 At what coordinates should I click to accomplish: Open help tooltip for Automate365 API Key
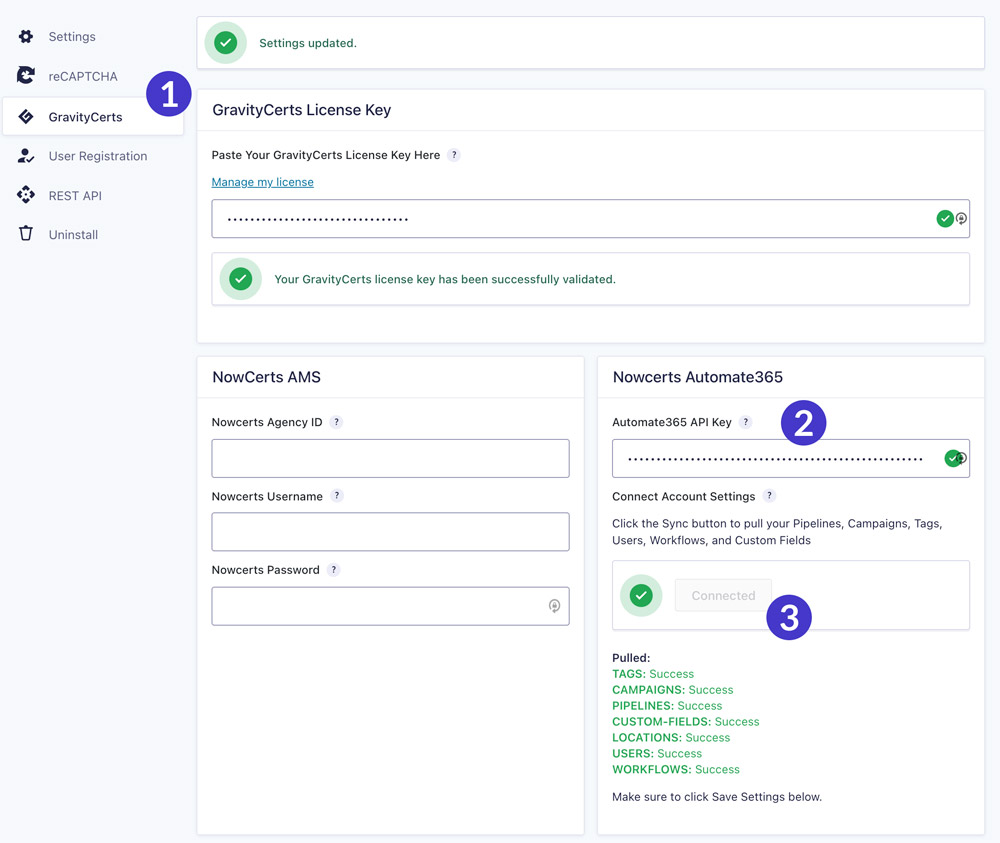(x=745, y=422)
